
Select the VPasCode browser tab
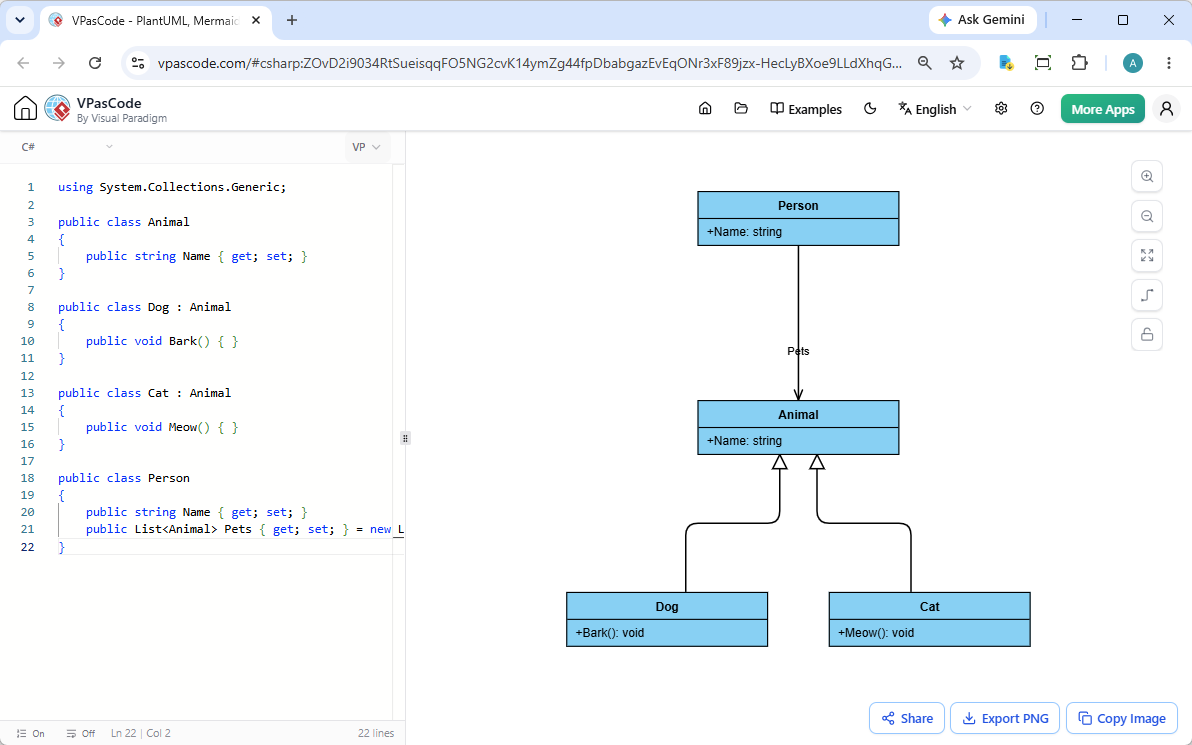[x=154, y=21]
